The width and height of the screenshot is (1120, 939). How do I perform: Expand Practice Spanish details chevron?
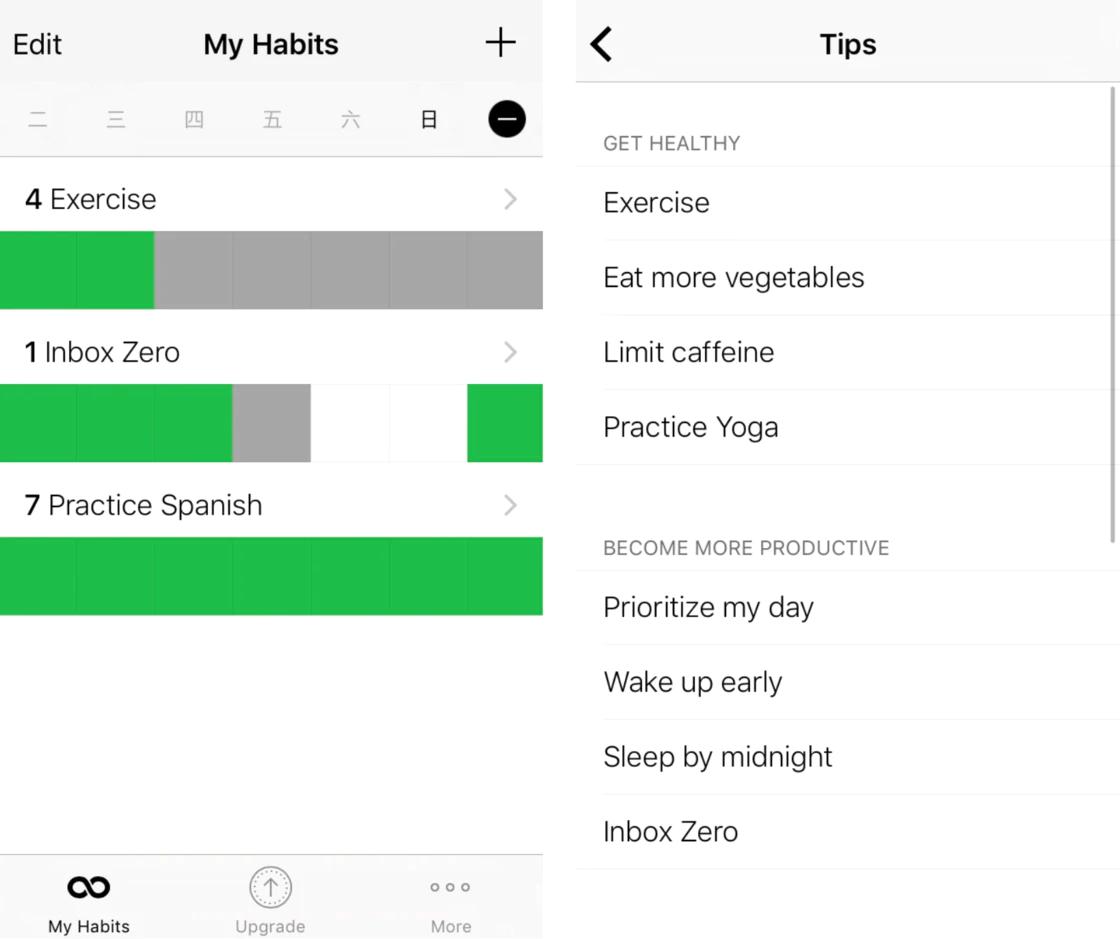click(510, 505)
